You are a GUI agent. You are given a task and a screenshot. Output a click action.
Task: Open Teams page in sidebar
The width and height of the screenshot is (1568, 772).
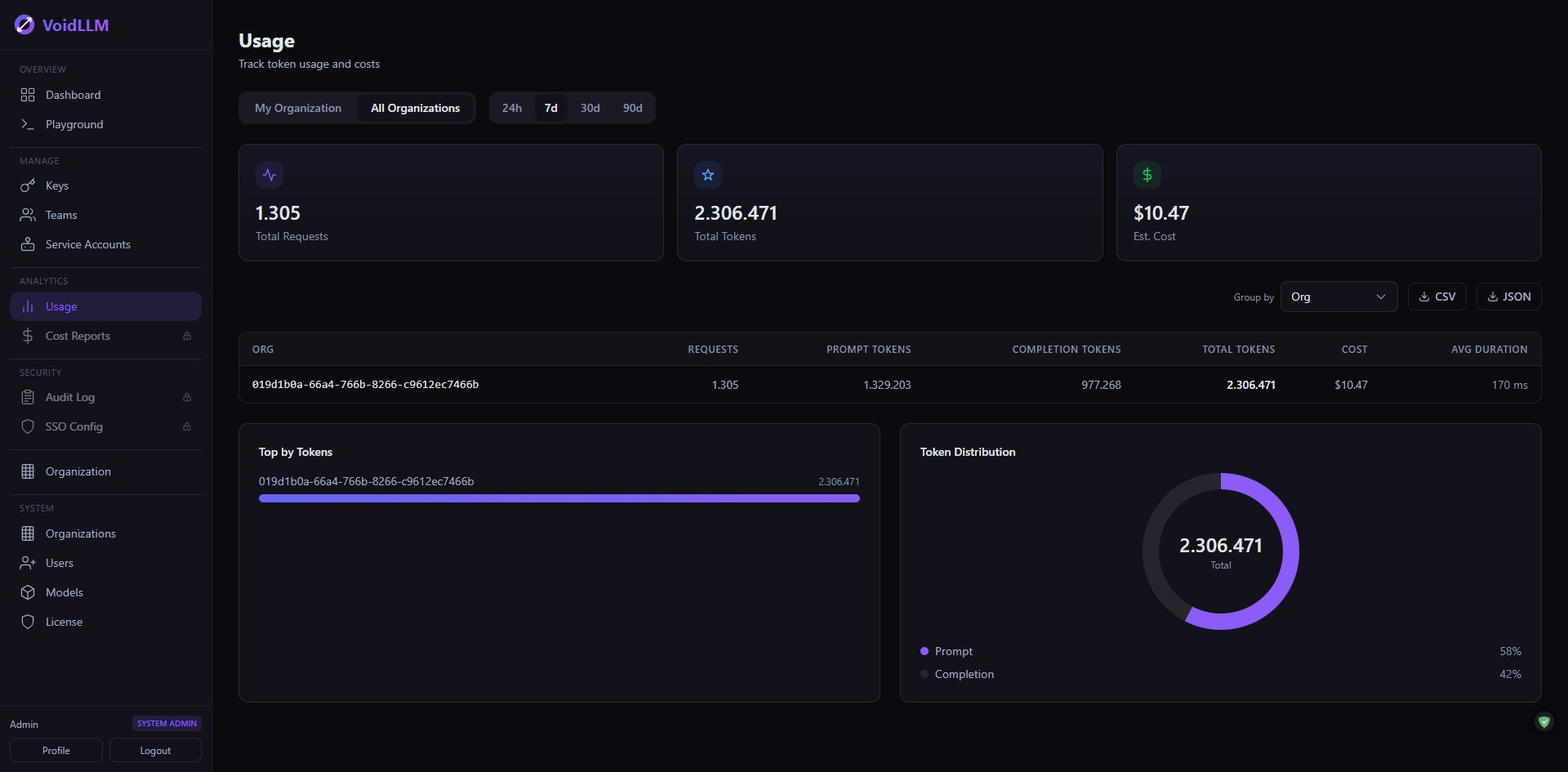105,215
